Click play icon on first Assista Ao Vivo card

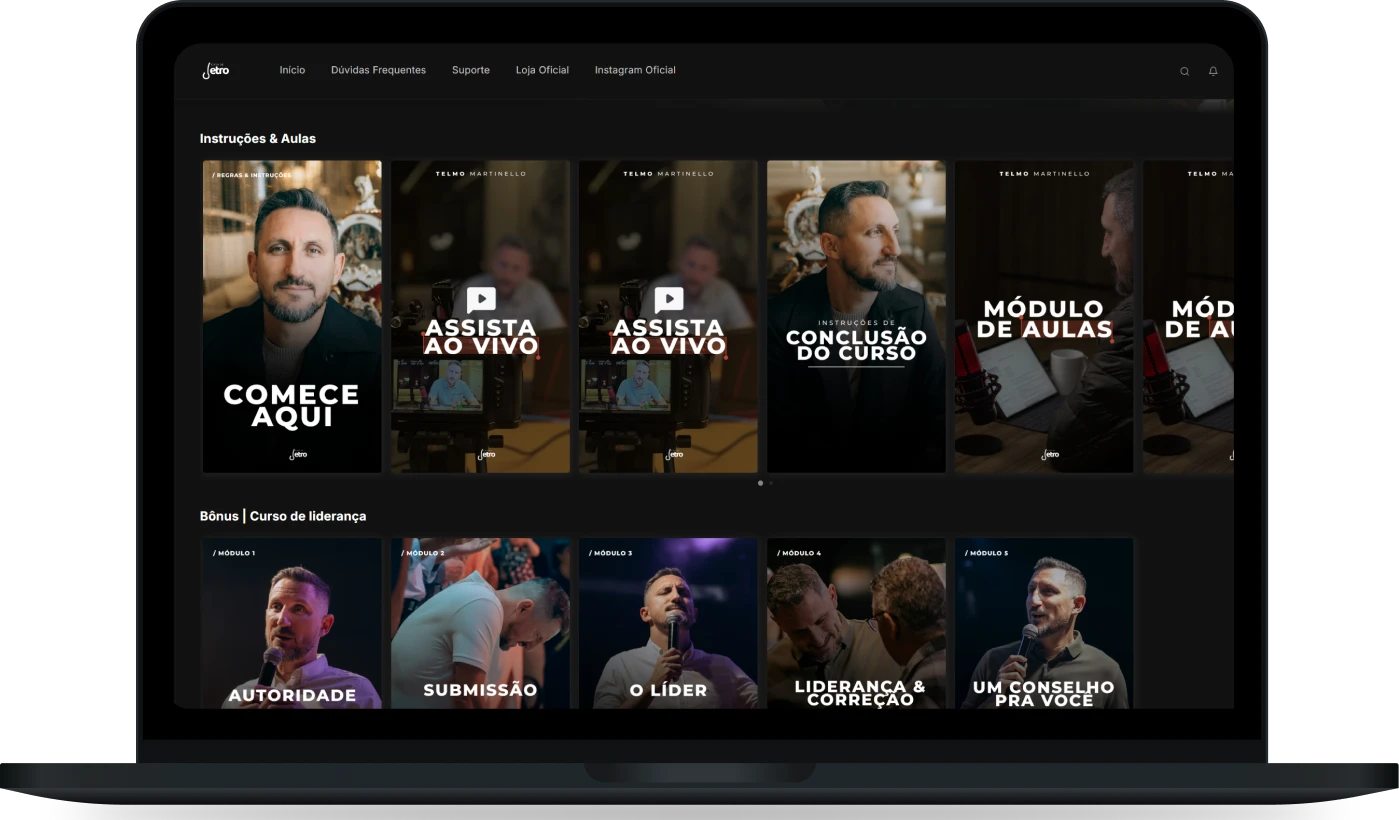[481, 299]
